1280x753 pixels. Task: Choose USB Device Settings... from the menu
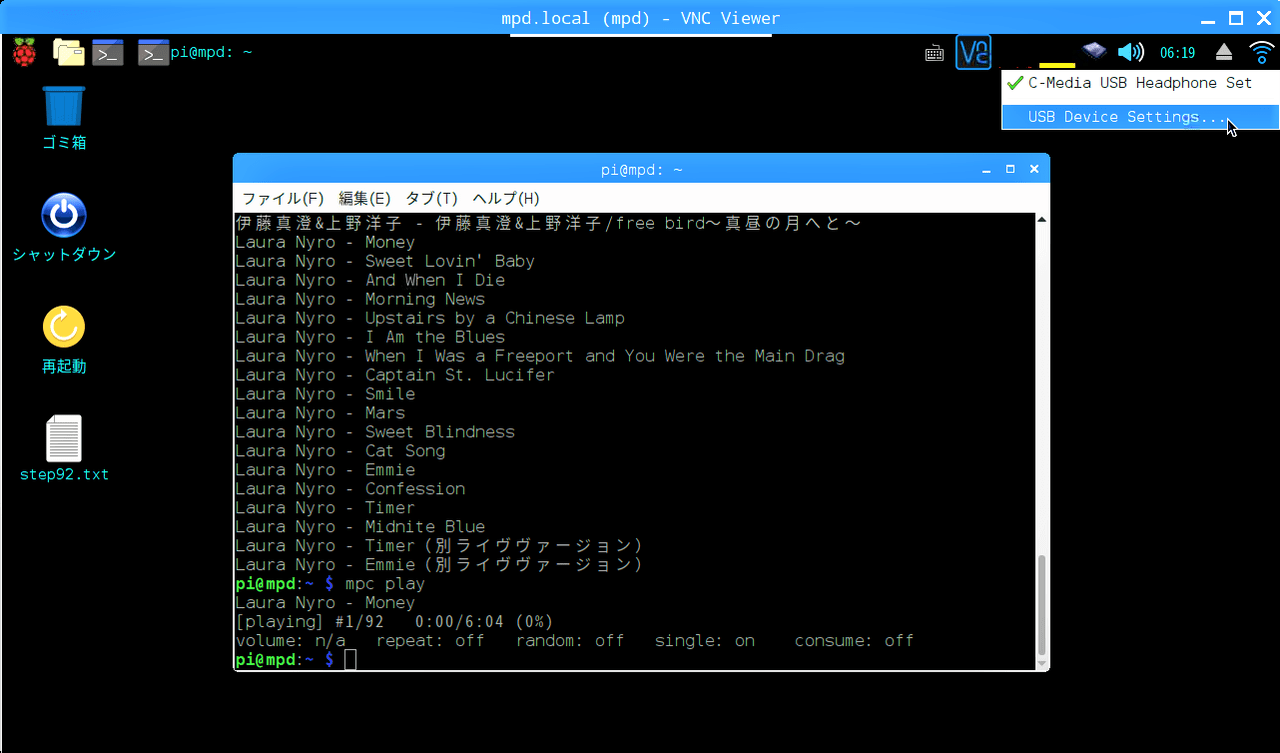tap(1139, 117)
